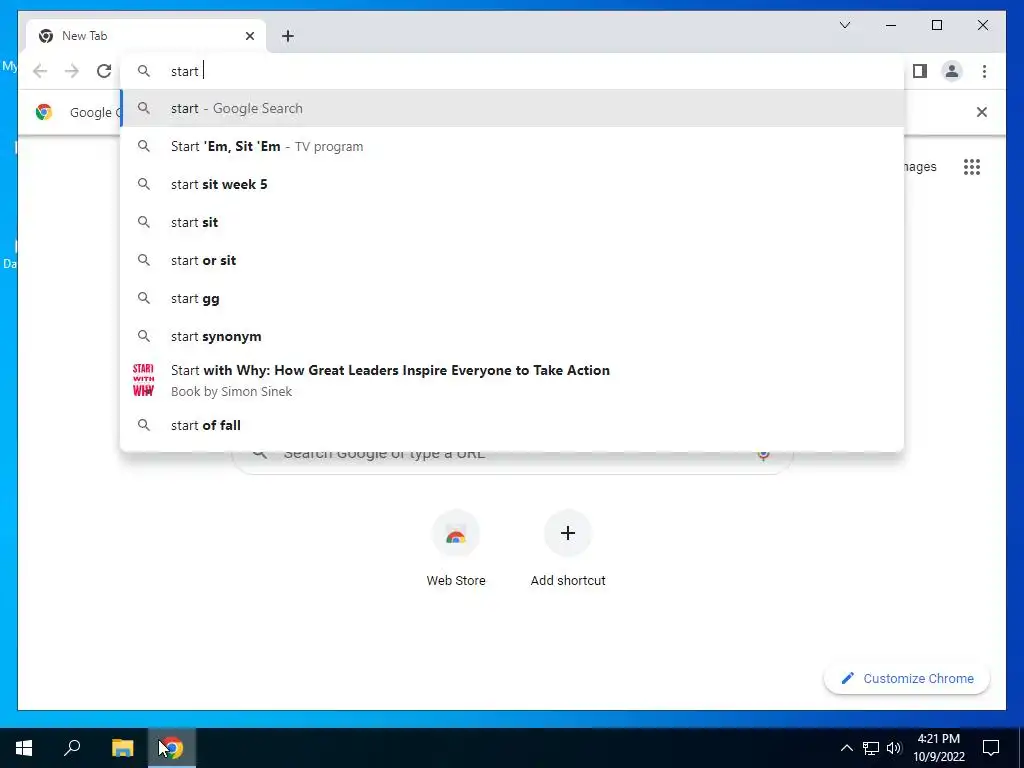This screenshot has width=1024, height=768.
Task: Maximize the Chrome window
Action: 937,25
